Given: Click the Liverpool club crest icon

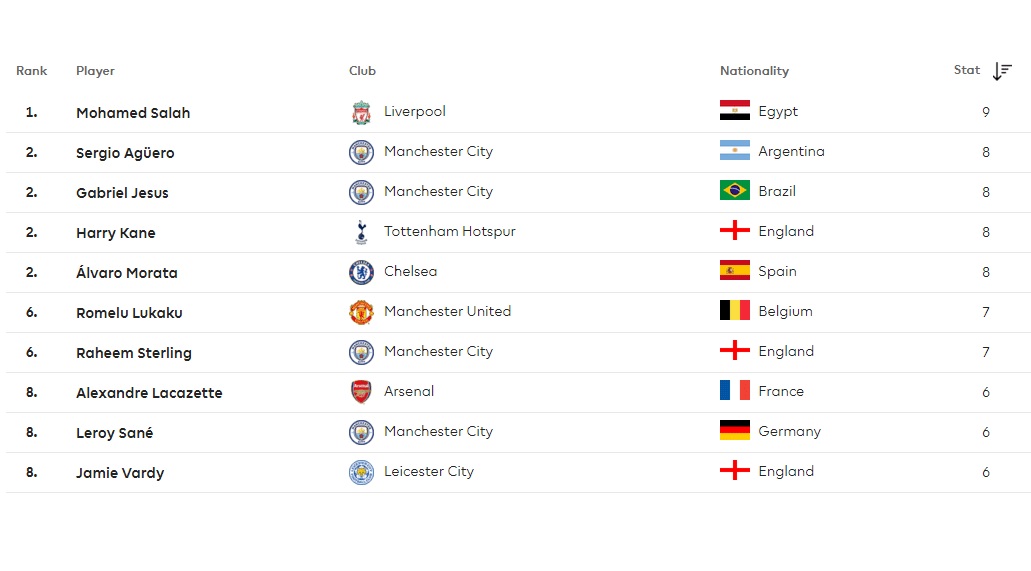Looking at the screenshot, I should (x=361, y=112).
